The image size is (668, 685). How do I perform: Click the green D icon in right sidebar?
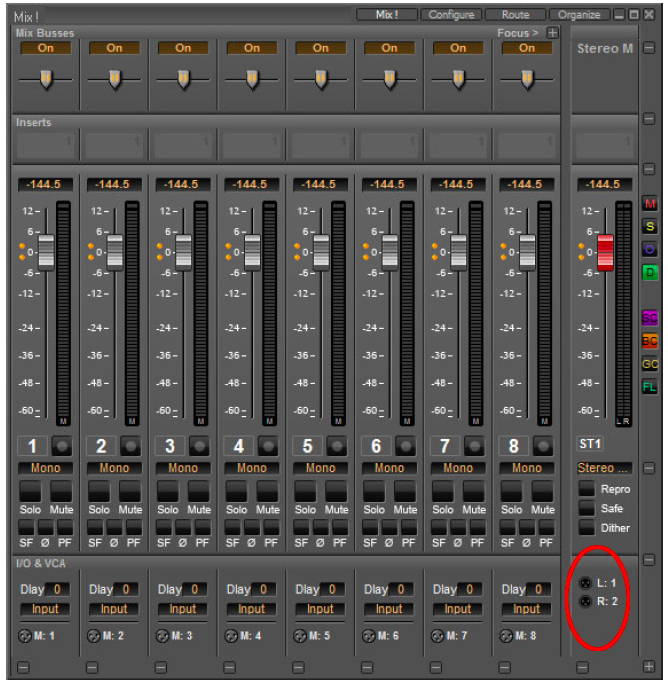coord(650,272)
